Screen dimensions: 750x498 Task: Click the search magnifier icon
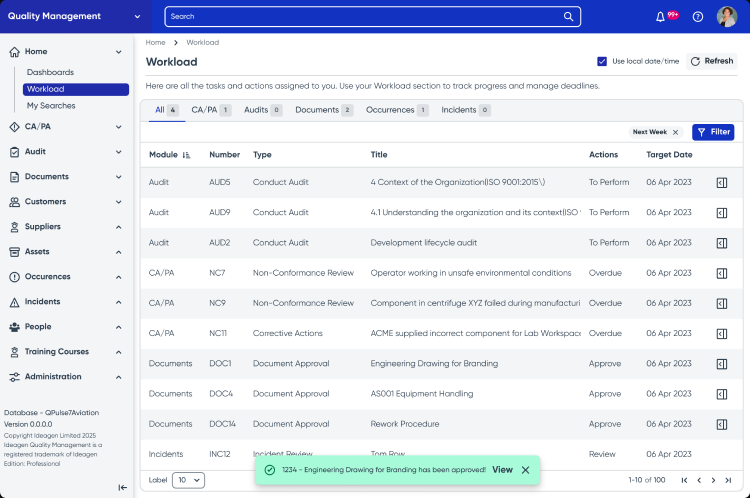(568, 16)
